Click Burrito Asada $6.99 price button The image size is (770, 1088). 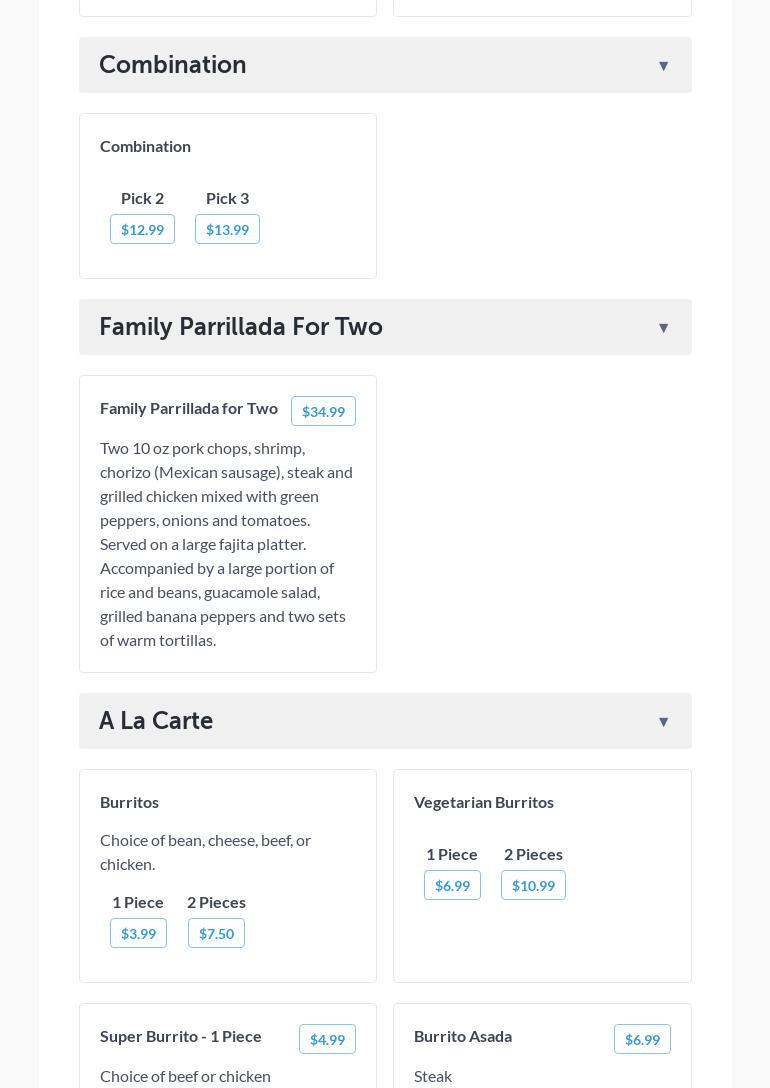click(x=642, y=1040)
